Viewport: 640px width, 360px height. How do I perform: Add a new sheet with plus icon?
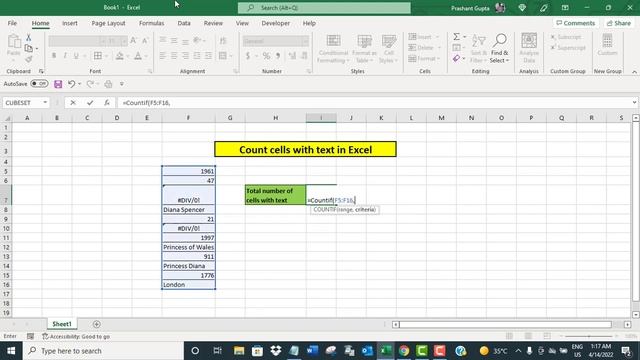coord(97,324)
